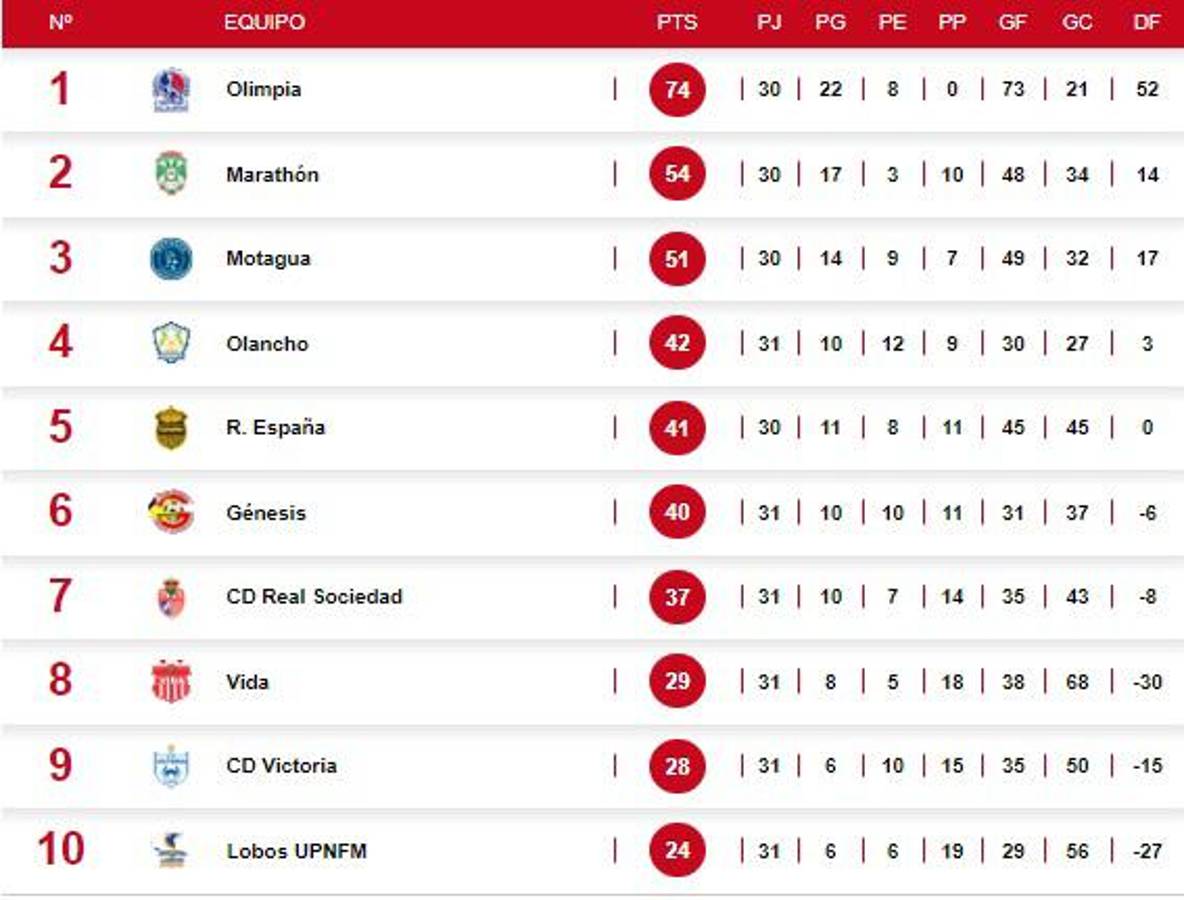Open the CD Real Sociedad link
The image size is (1184, 900).
coord(314,597)
